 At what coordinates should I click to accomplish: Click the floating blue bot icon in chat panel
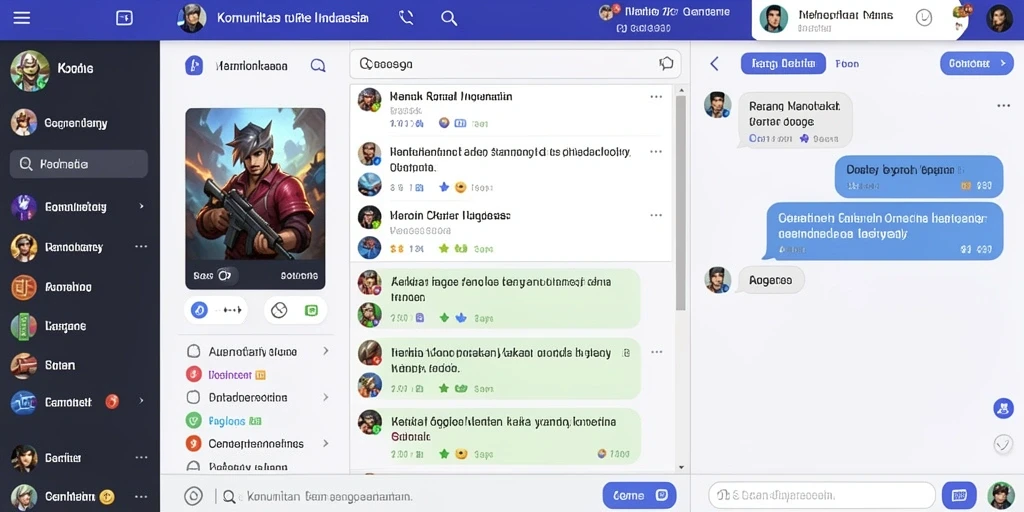[1003, 408]
